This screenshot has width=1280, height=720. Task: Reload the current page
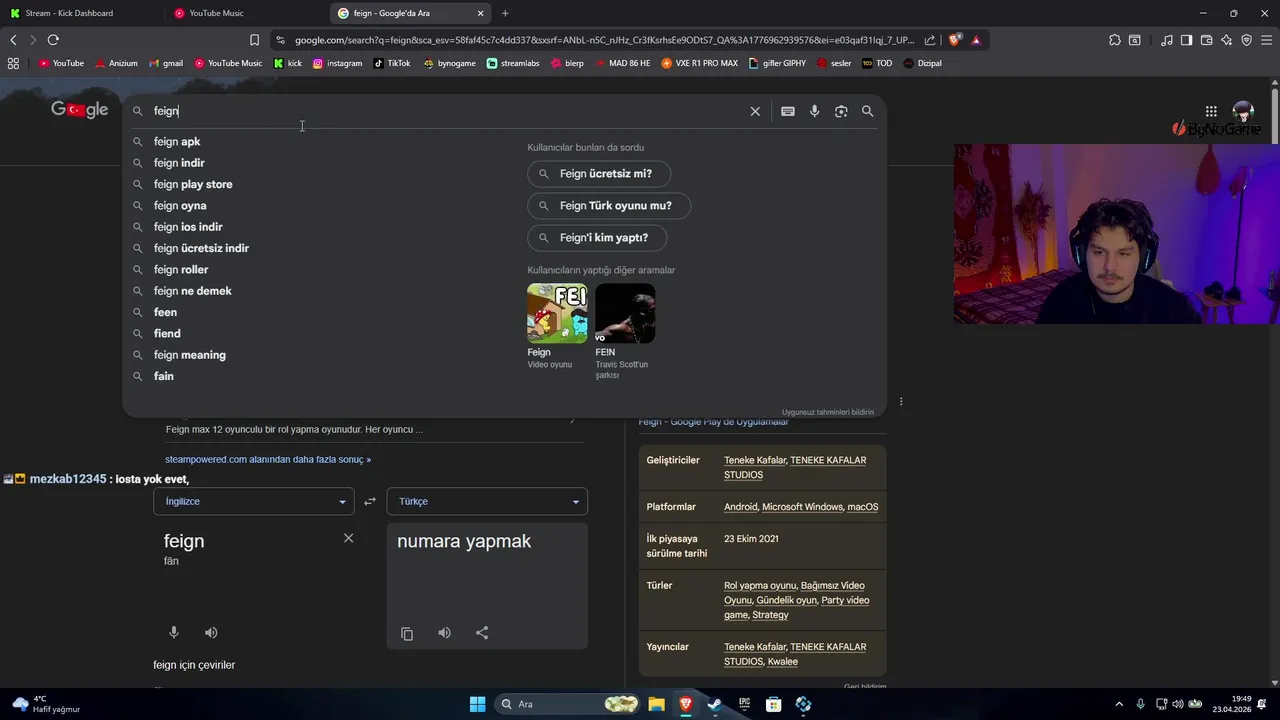[53, 40]
